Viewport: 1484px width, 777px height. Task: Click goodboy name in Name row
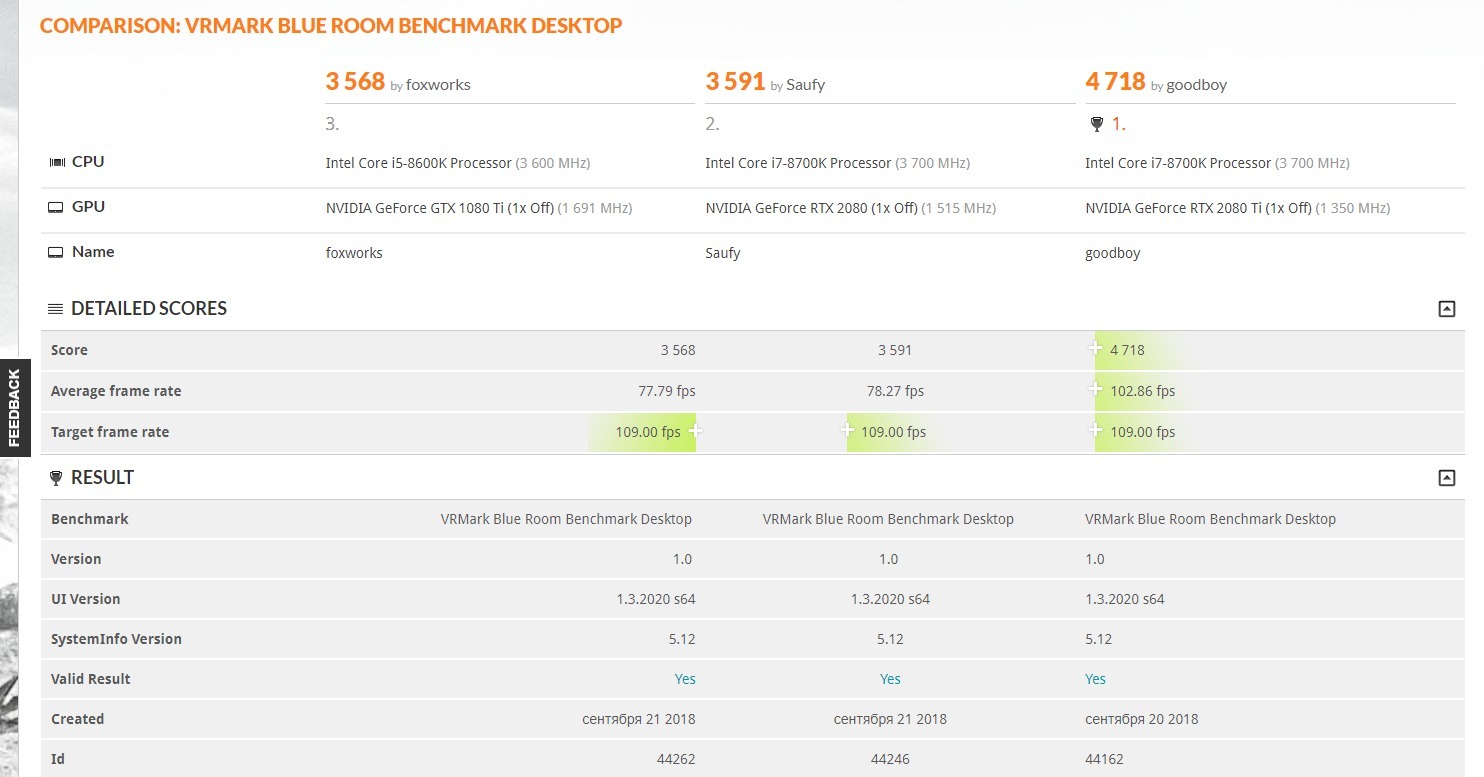click(1113, 253)
